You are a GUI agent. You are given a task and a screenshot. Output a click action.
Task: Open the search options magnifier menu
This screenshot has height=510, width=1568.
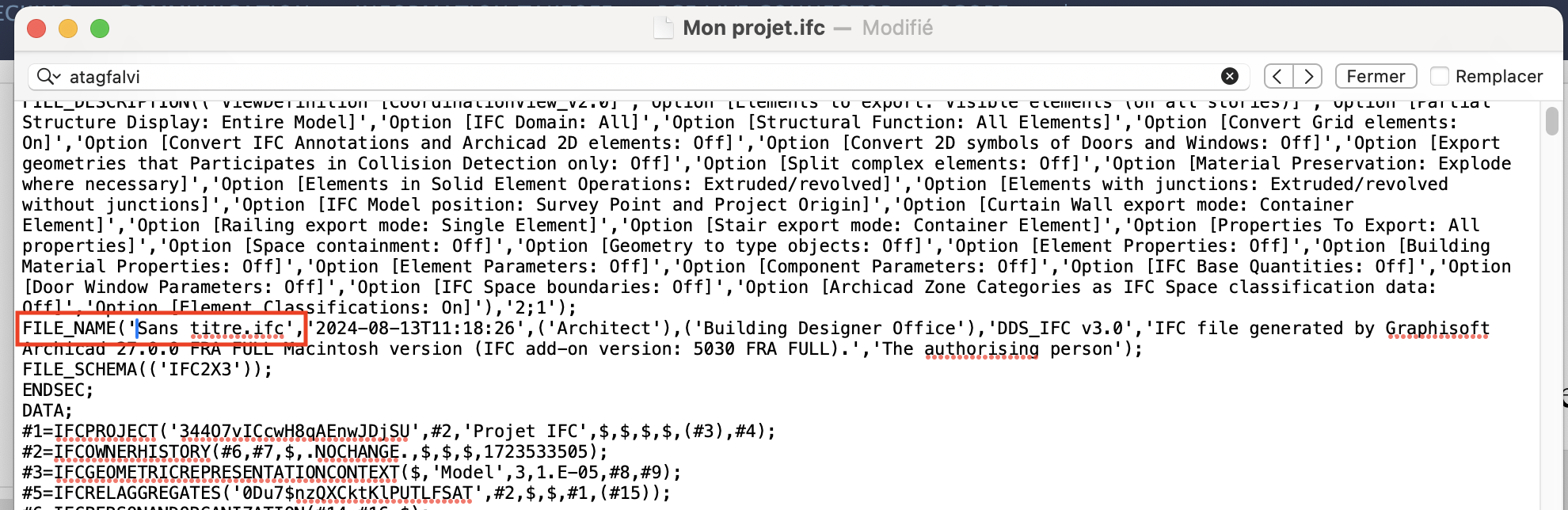coord(48,77)
